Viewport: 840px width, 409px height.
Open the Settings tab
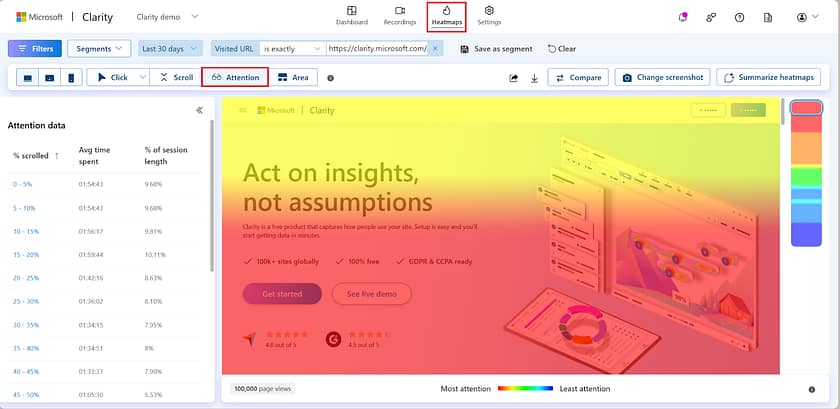[489, 15]
